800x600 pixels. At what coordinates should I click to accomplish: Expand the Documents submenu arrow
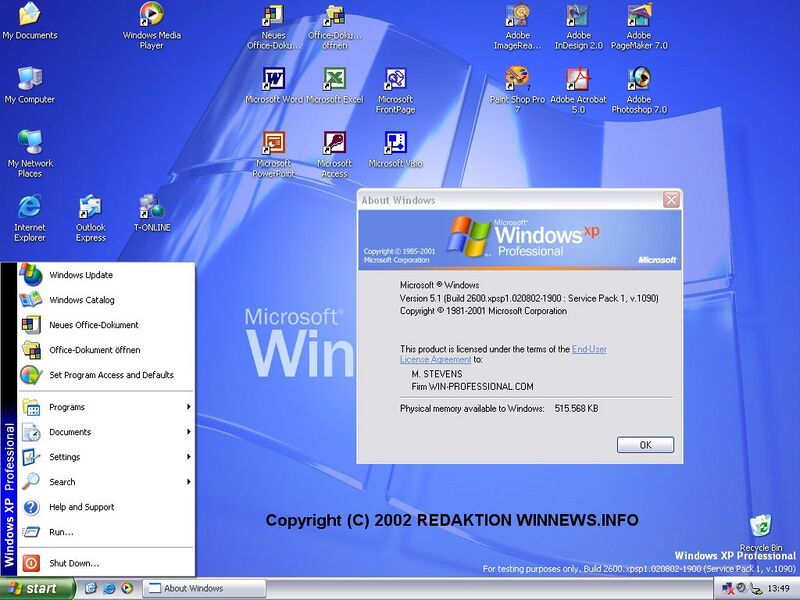(x=188, y=432)
